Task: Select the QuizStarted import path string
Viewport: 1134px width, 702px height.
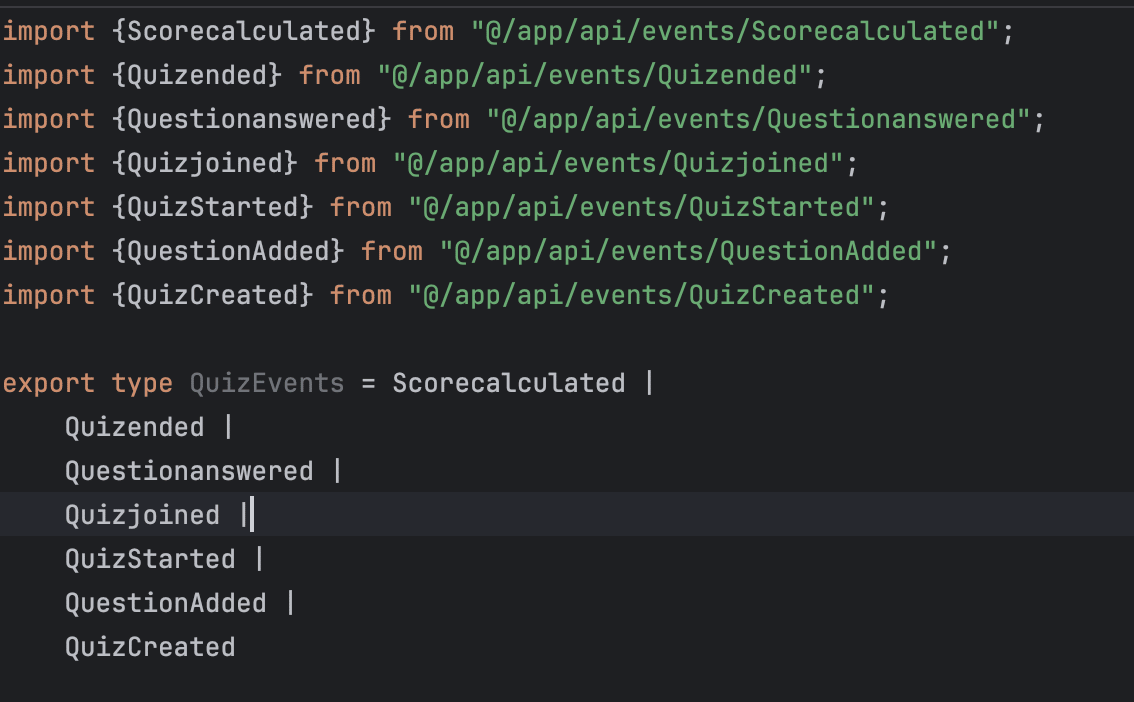Action: pos(641,207)
